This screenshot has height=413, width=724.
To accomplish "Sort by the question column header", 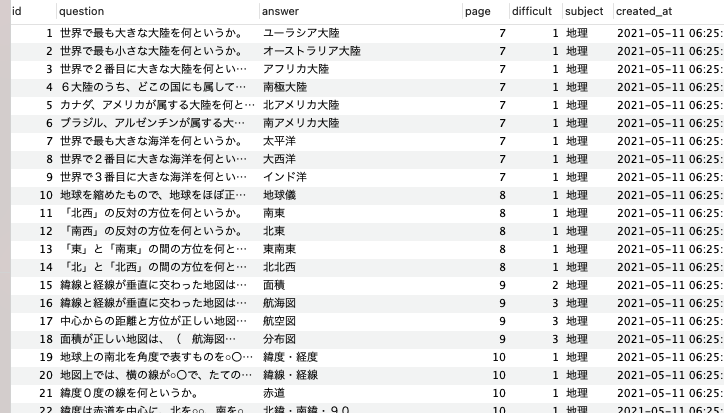I will [x=81, y=11].
